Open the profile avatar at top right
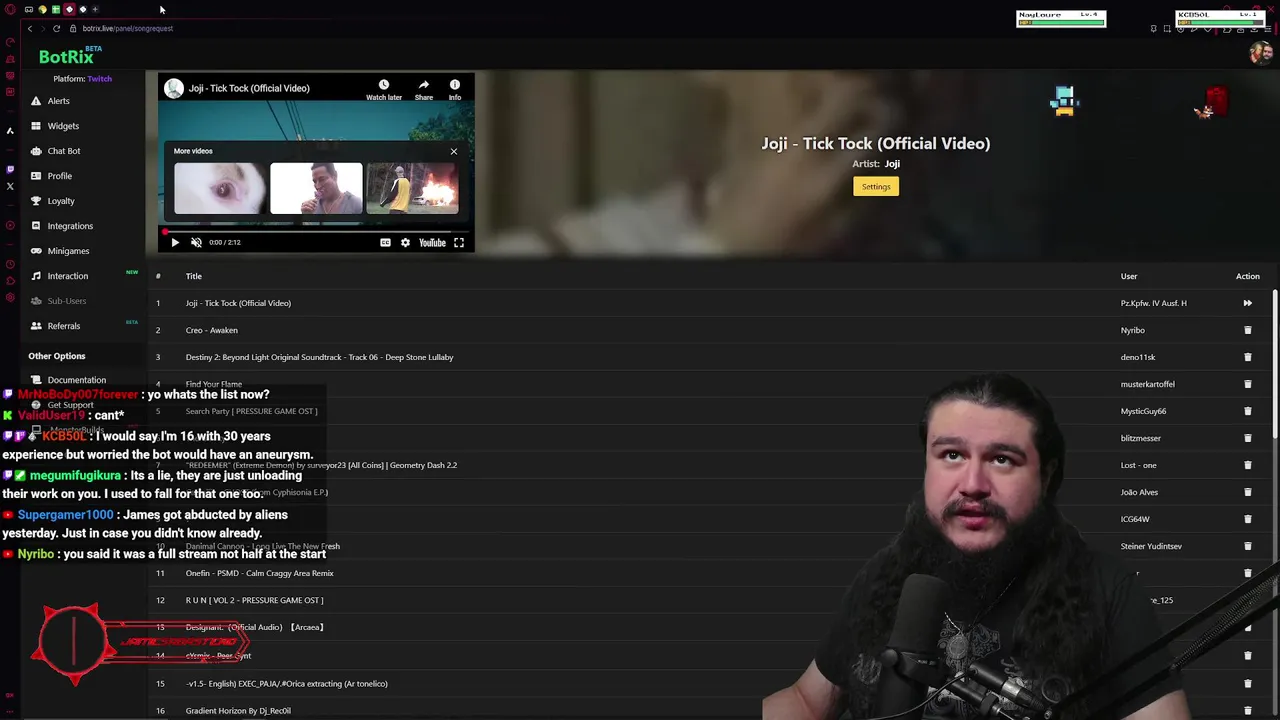This screenshot has height=720, width=1280. 1261,53
